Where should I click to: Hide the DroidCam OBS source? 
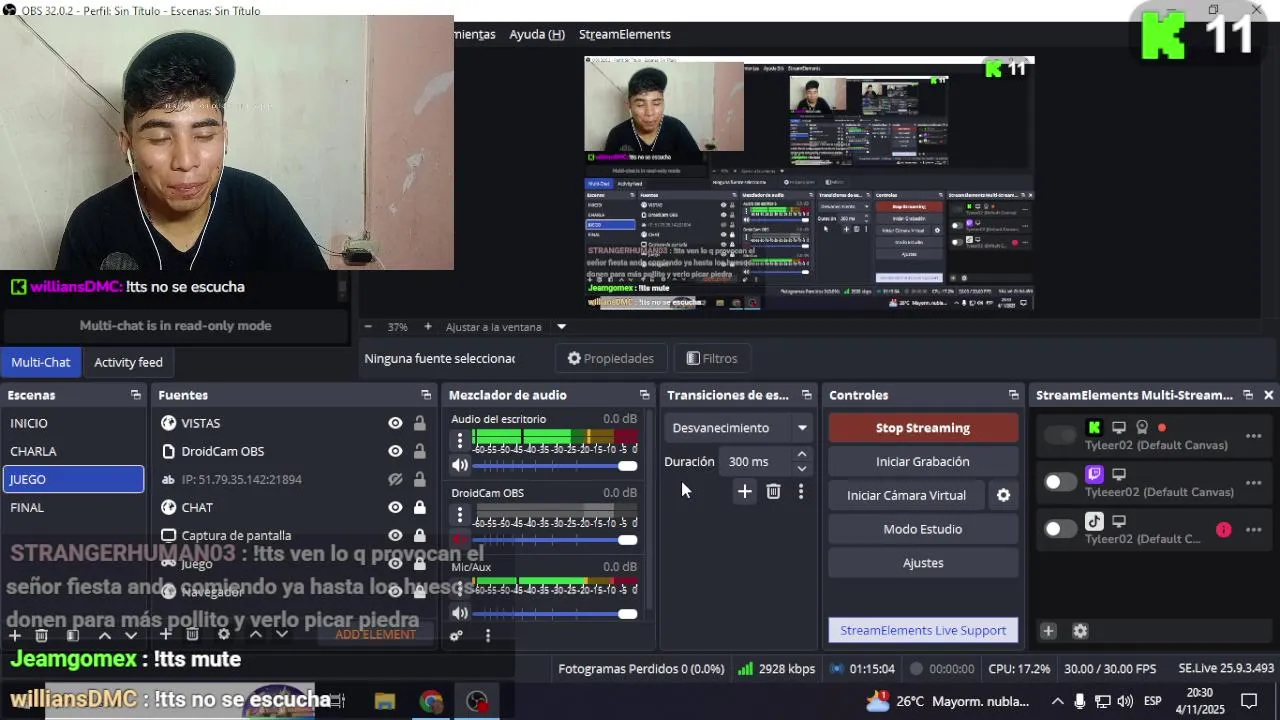pos(395,451)
